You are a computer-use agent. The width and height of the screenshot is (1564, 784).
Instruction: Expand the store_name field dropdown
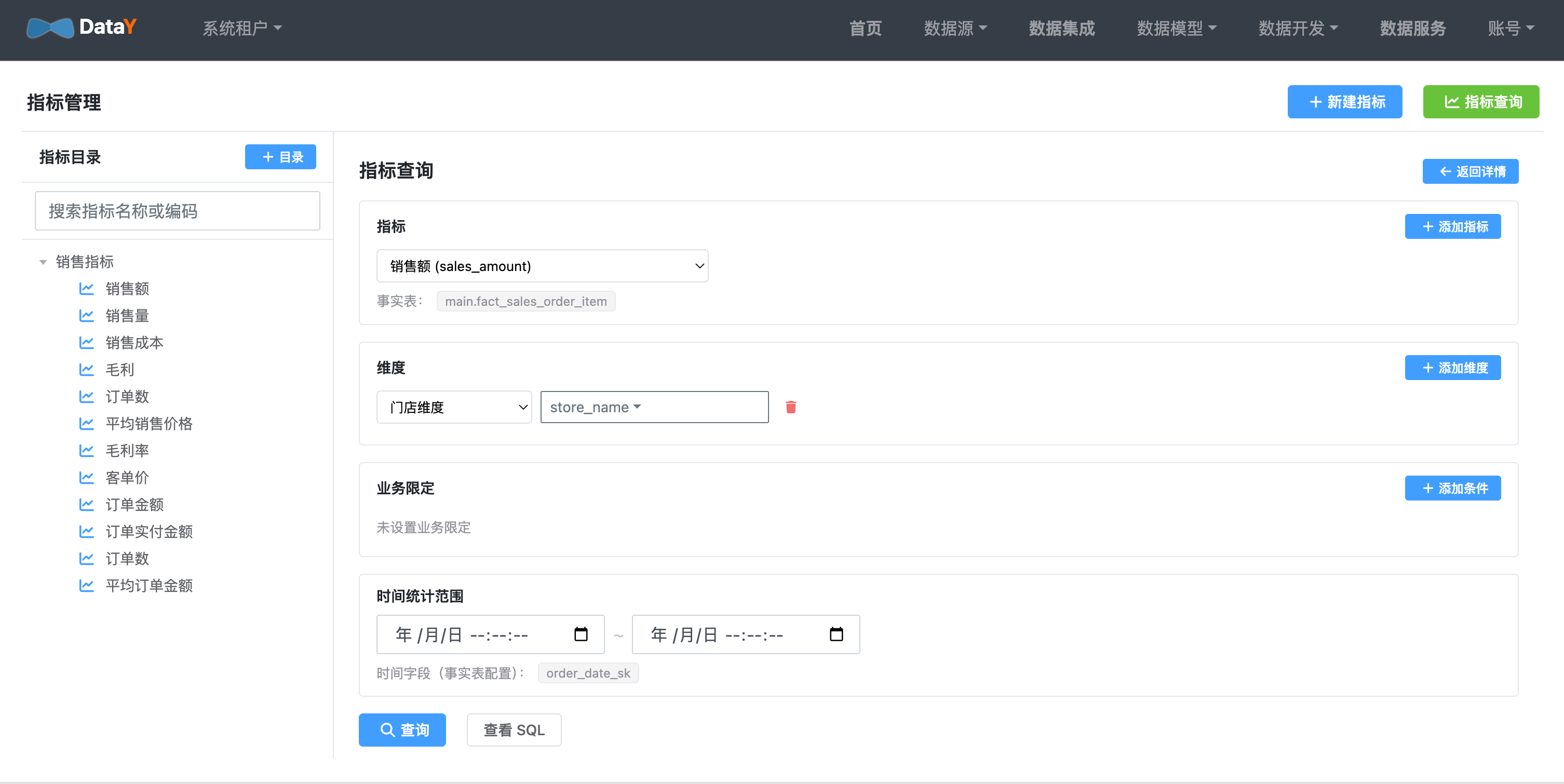(654, 407)
